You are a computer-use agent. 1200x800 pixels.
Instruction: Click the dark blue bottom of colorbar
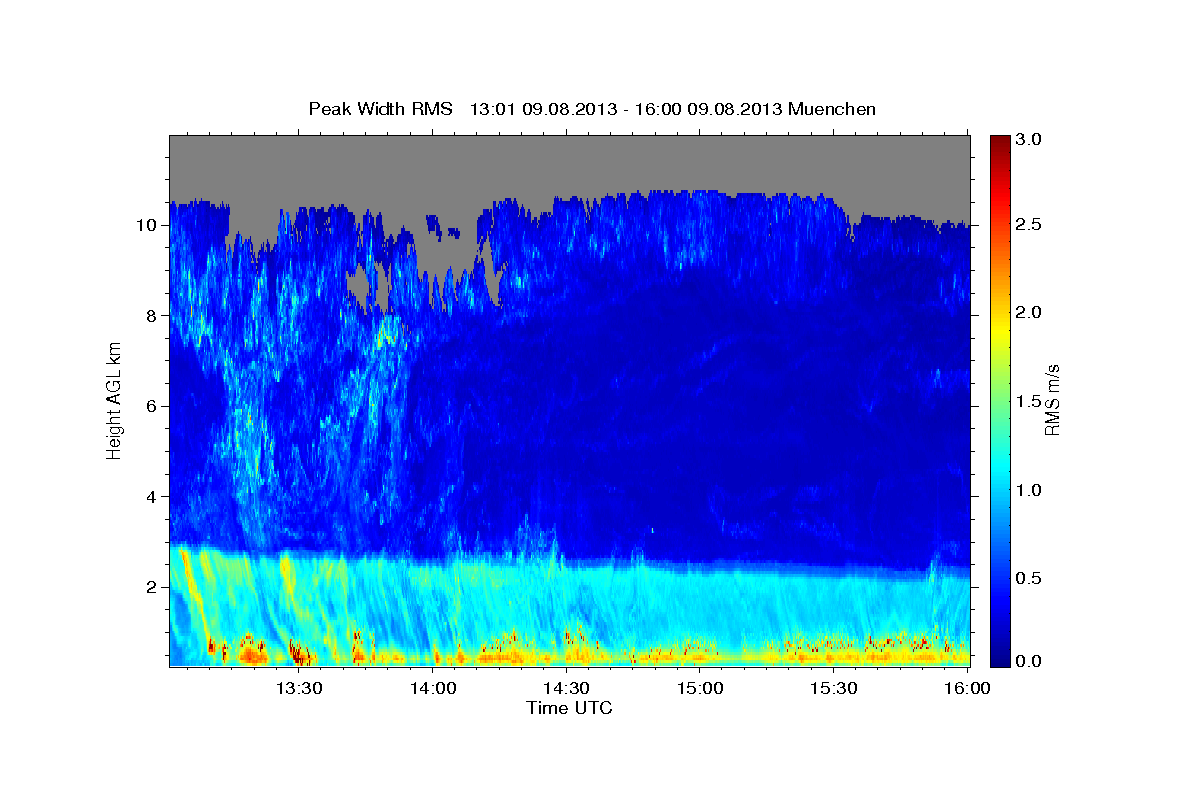[x=999, y=658]
